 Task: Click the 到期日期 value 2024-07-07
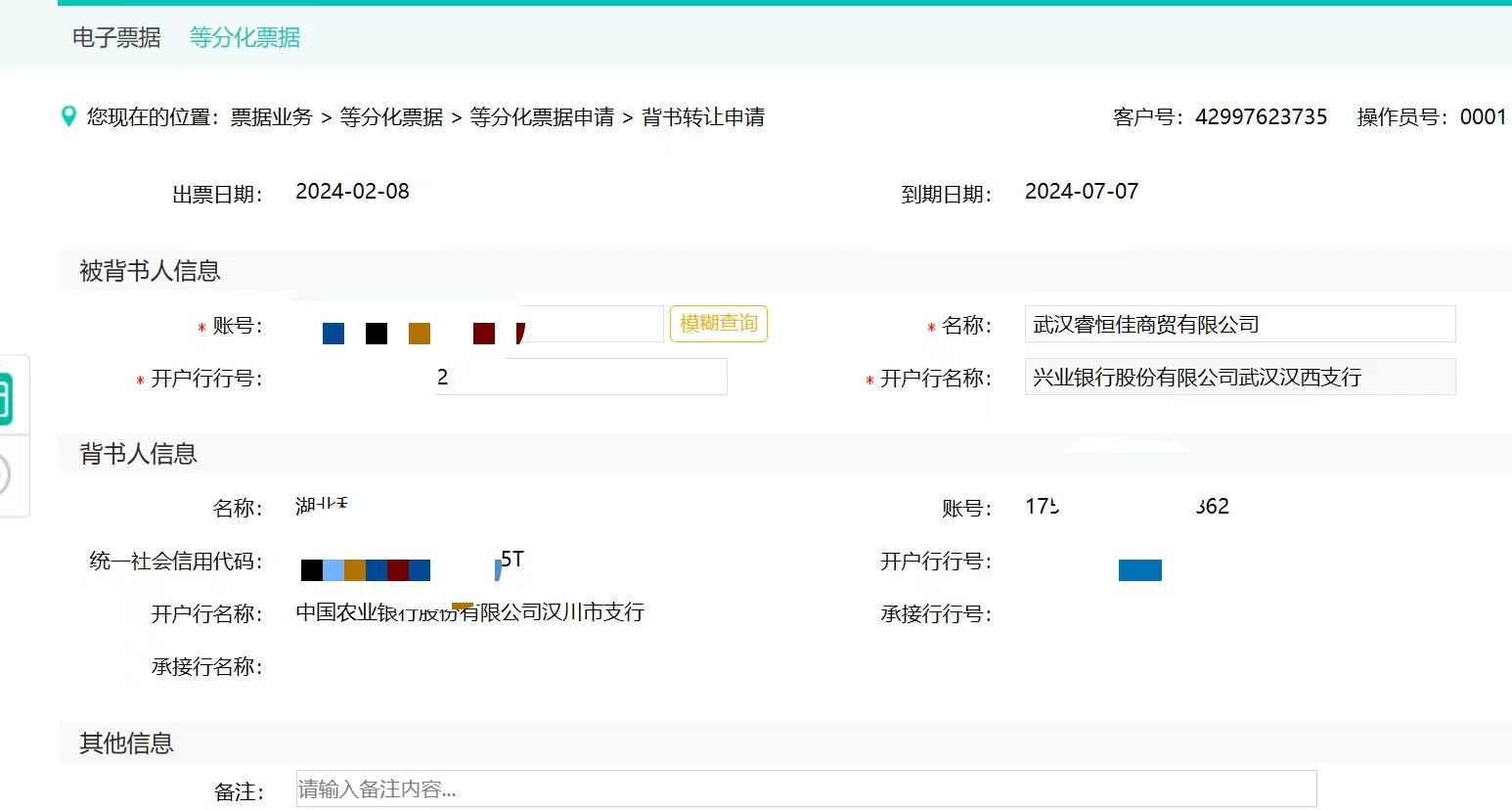[x=1082, y=192]
